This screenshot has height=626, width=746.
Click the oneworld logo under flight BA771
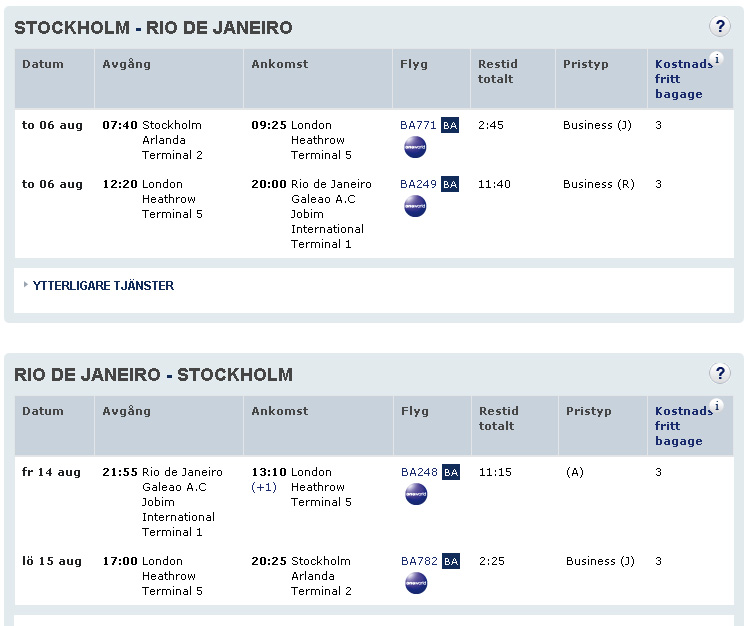point(415,148)
